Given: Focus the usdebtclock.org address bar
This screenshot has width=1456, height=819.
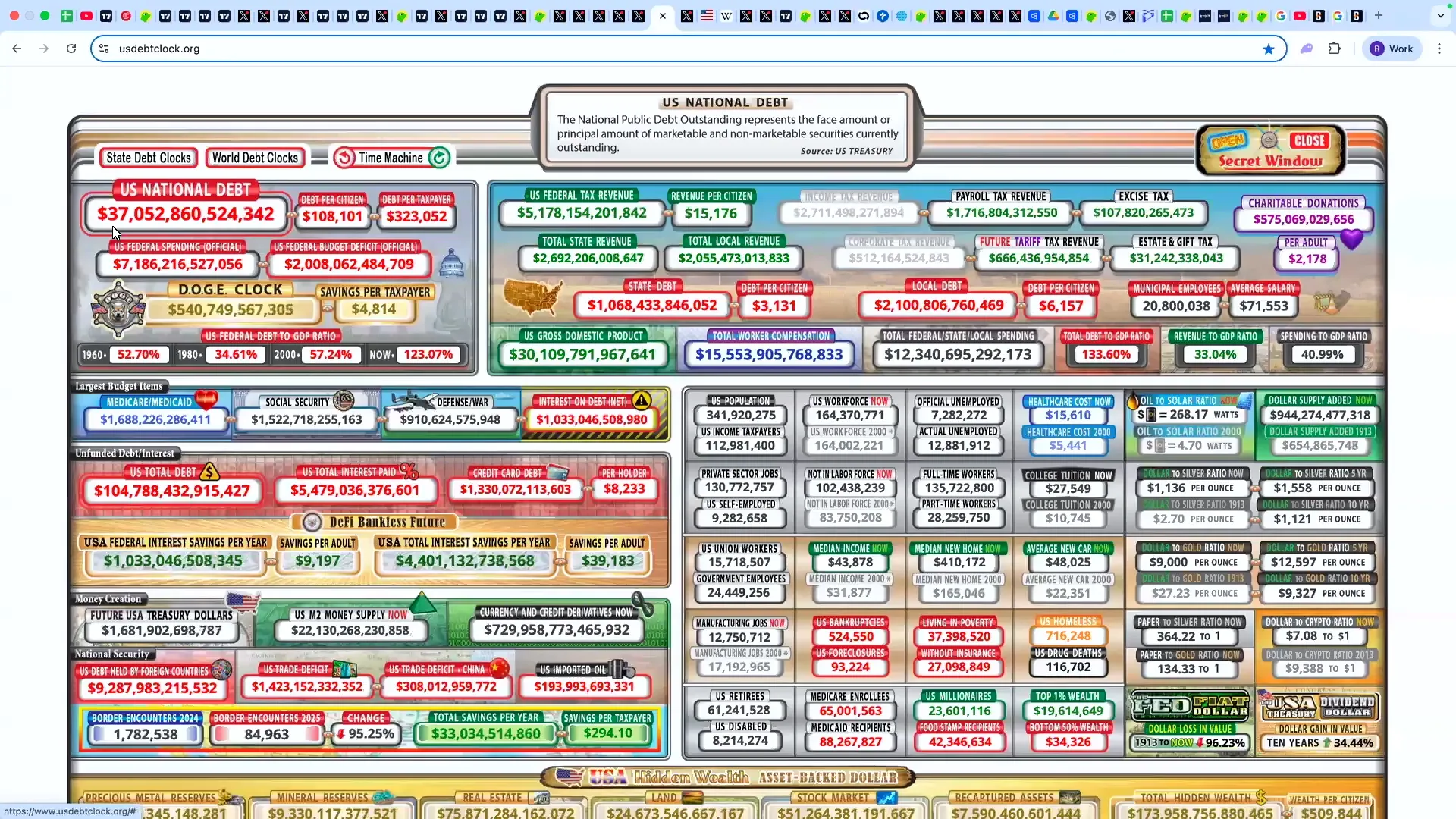Looking at the screenshot, I should click(689, 49).
